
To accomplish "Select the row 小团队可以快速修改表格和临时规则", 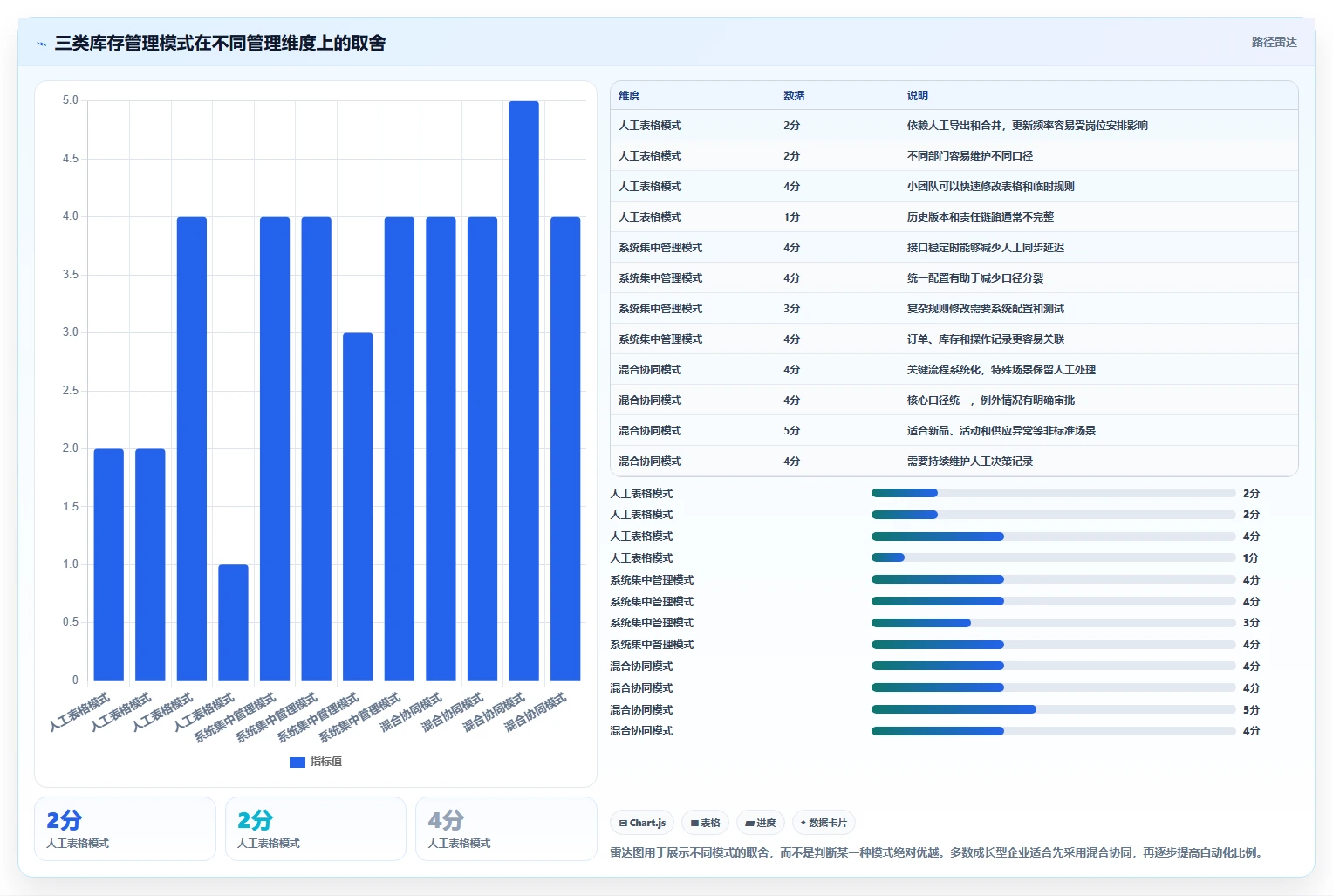I will tap(954, 187).
